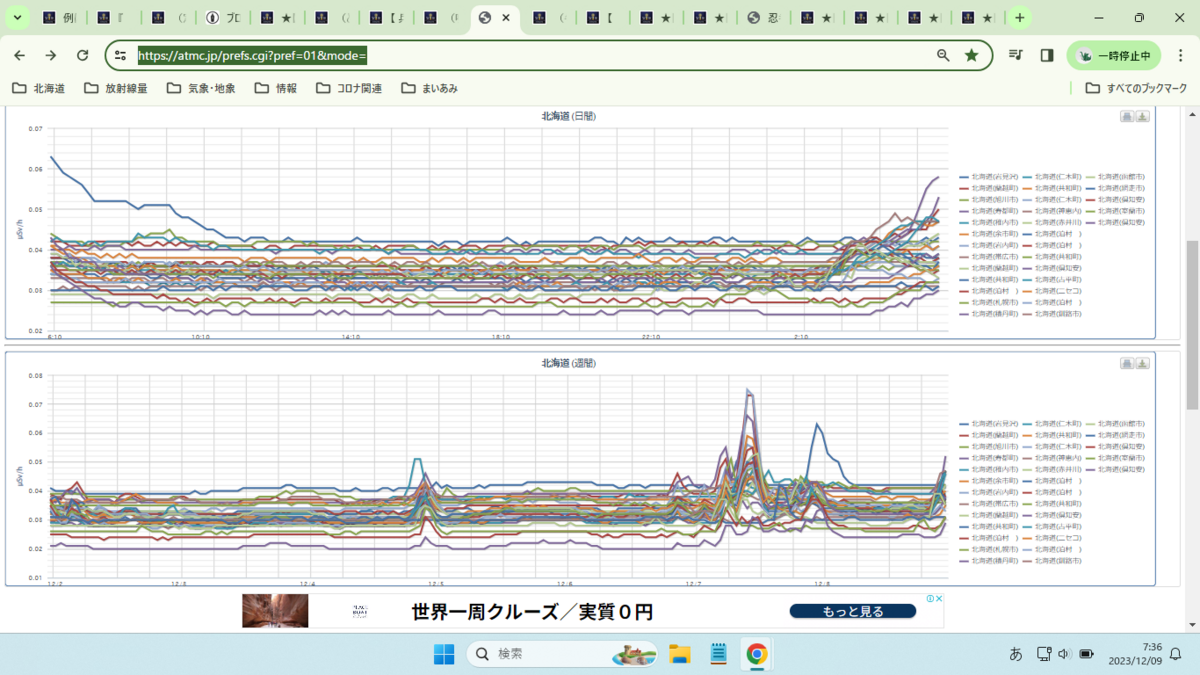The image size is (1200, 675).
Task: Click the page vertical scrollbar thumb
Action: click(x=1192, y=325)
